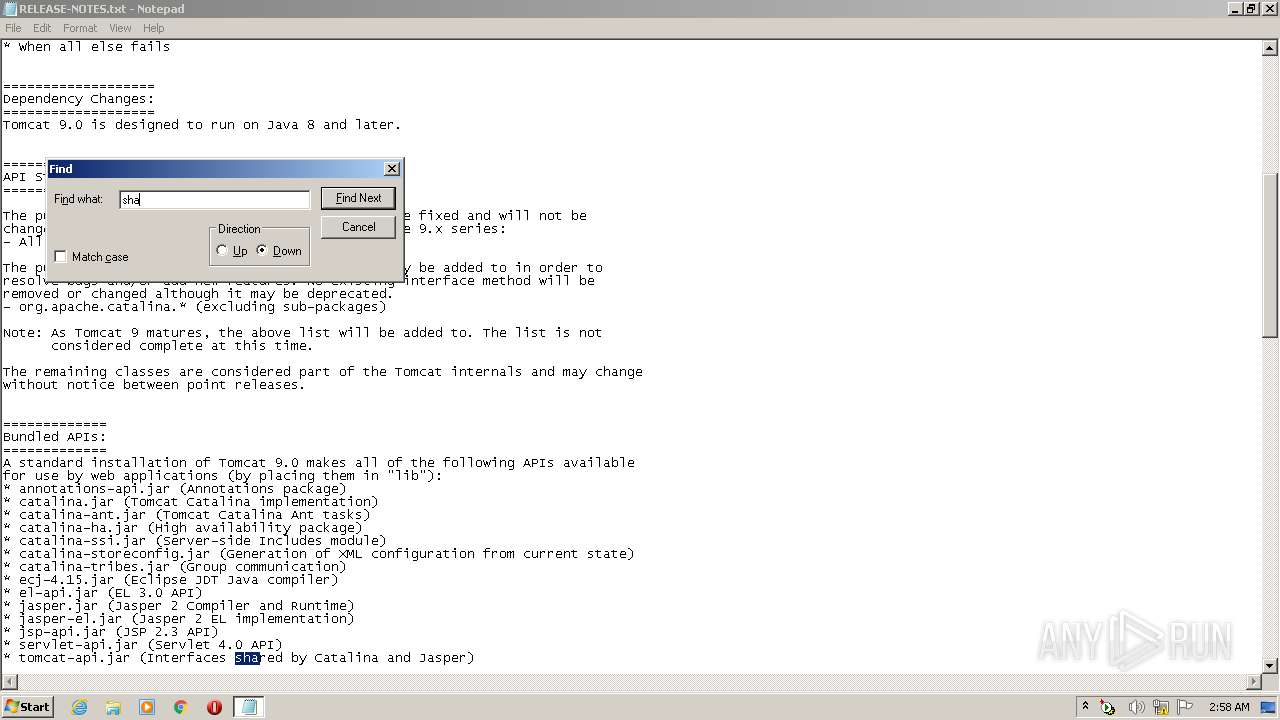Click the 'jasper-el.jar' line

(x=178, y=619)
